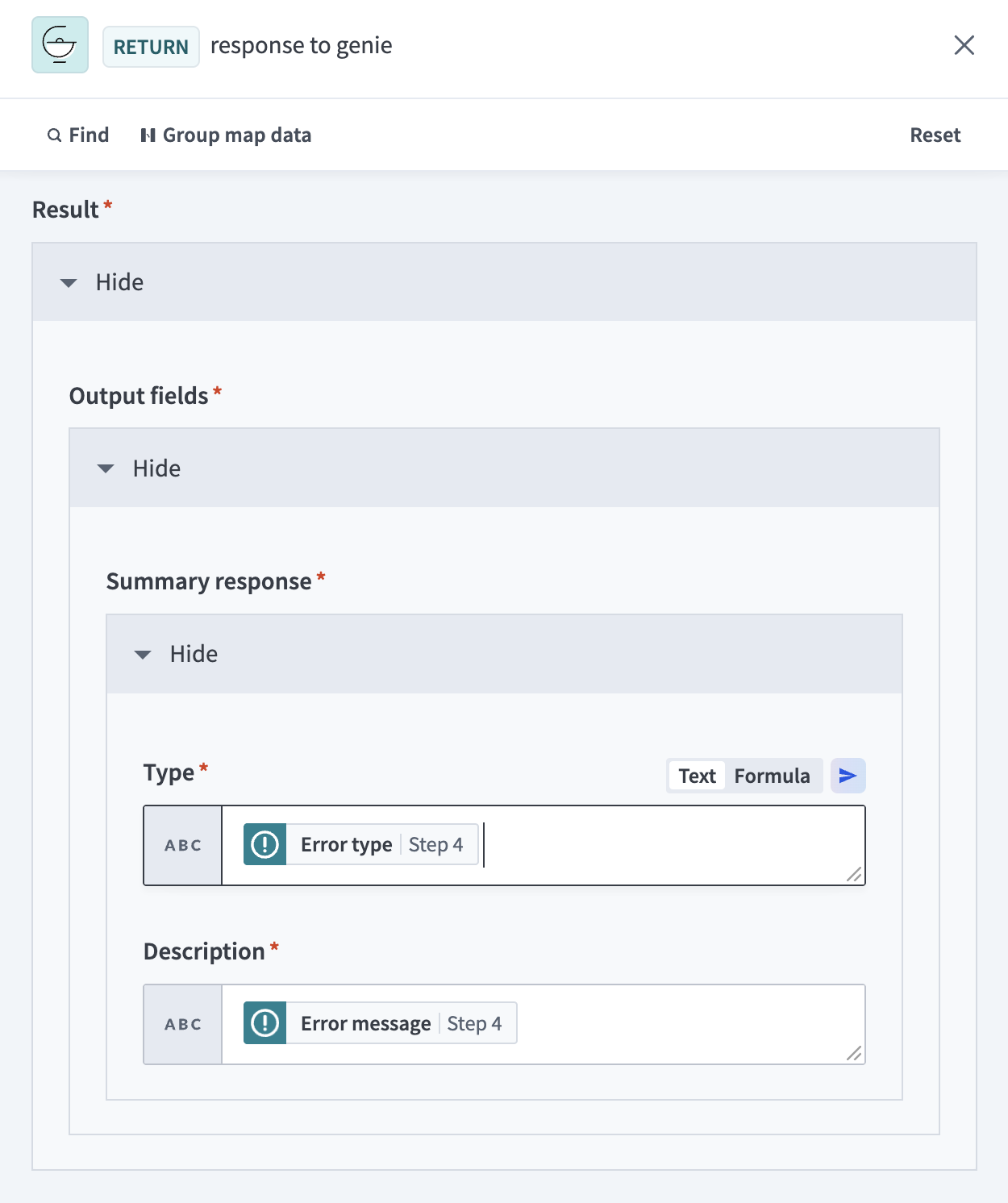Open Group map data option
The image size is (1008, 1203).
pyautogui.click(x=226, y=135)
